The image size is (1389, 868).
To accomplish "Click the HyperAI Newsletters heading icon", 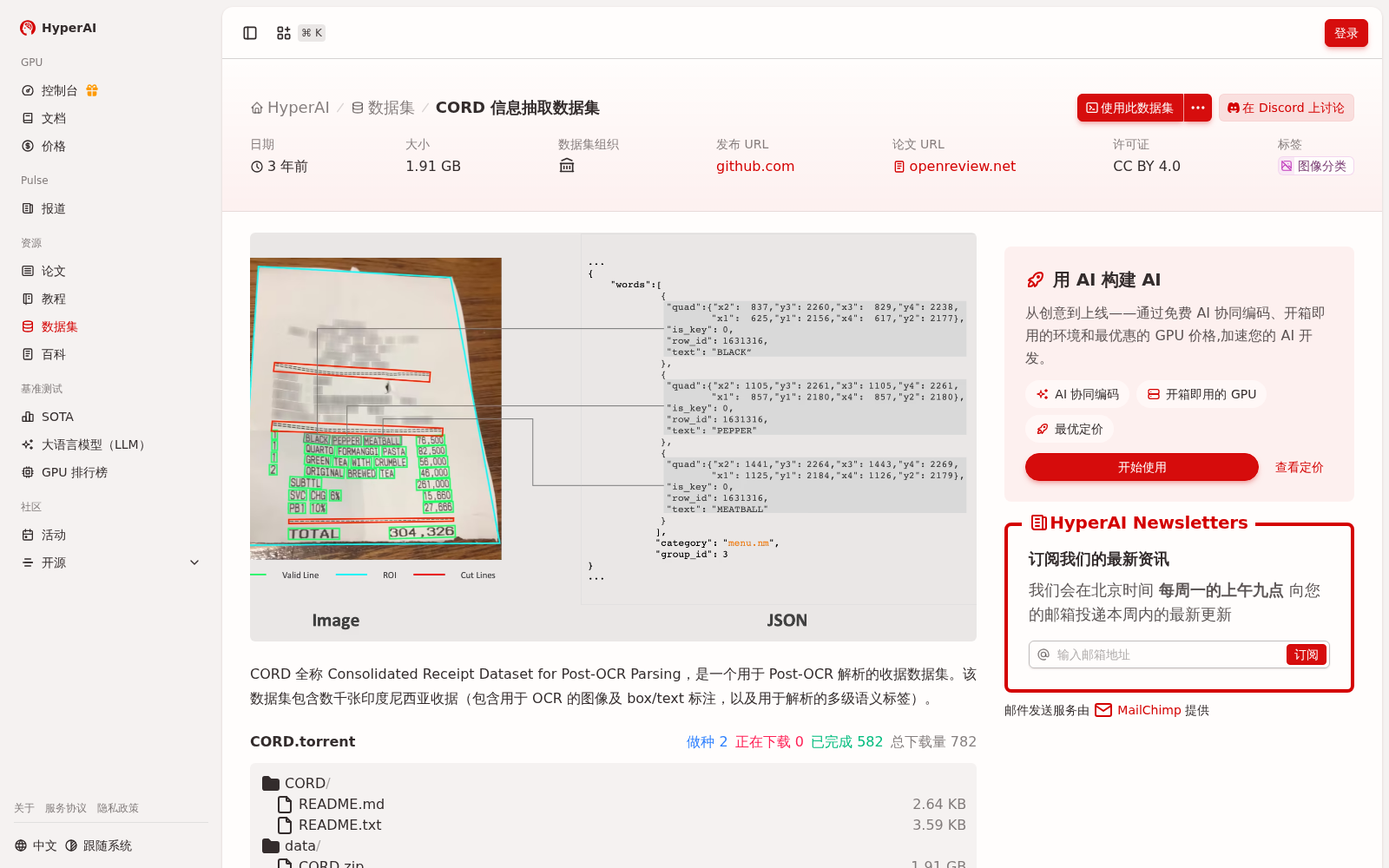I will tap(1038, 523).
